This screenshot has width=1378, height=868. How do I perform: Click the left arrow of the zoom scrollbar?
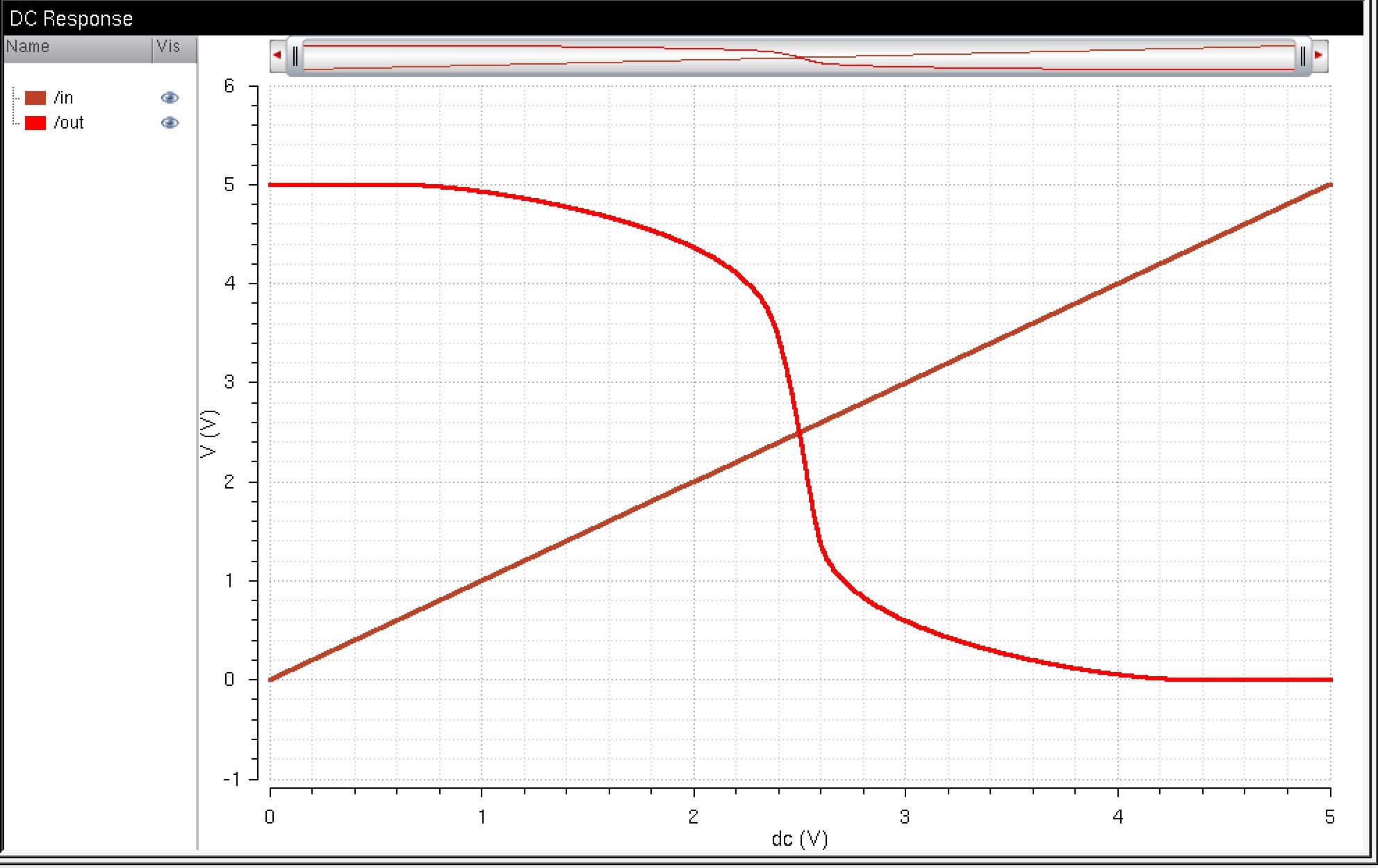[278, 55]
